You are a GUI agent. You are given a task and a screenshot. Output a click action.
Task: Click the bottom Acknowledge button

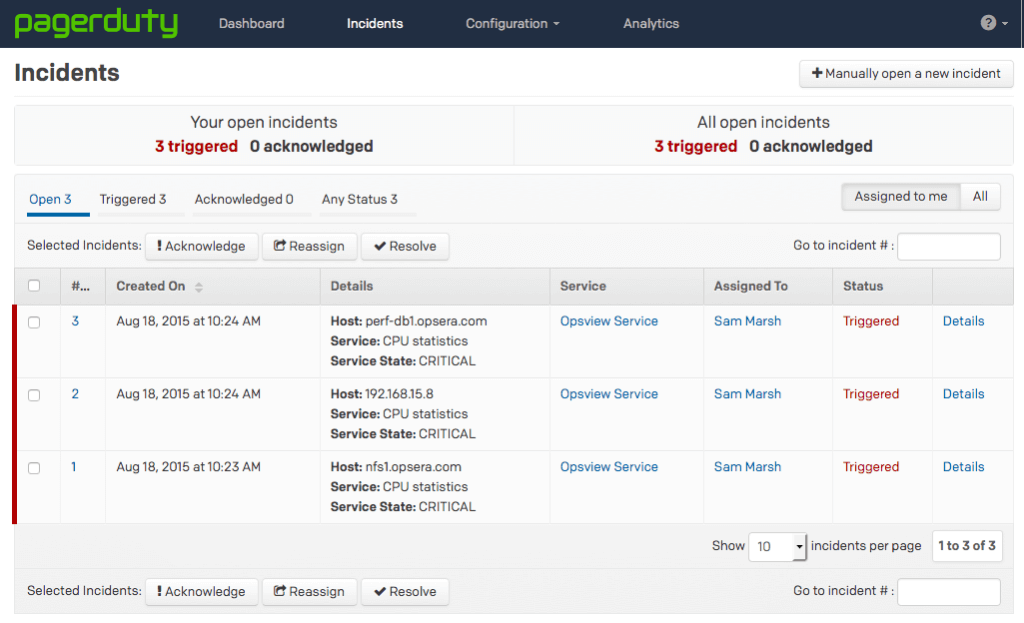[x=201, y=592]
